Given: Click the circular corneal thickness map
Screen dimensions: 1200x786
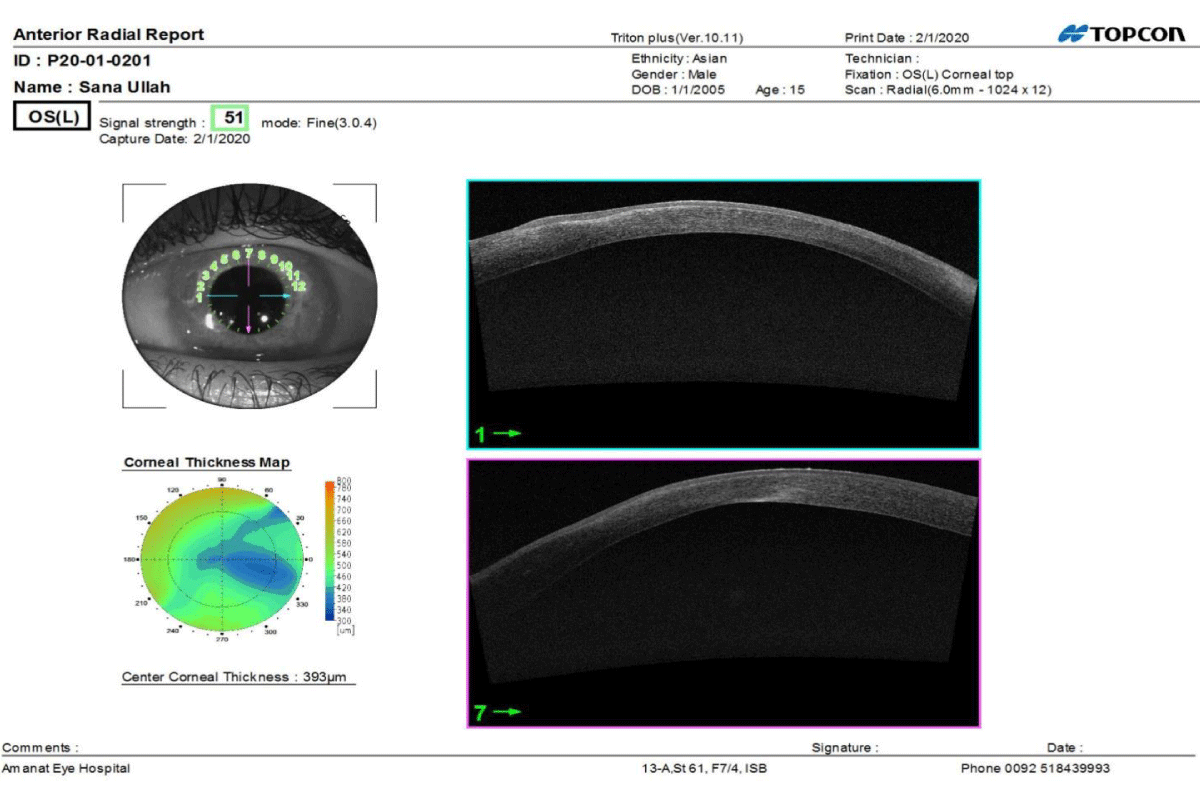Looking at the screenshot, I should pos(224,560).
